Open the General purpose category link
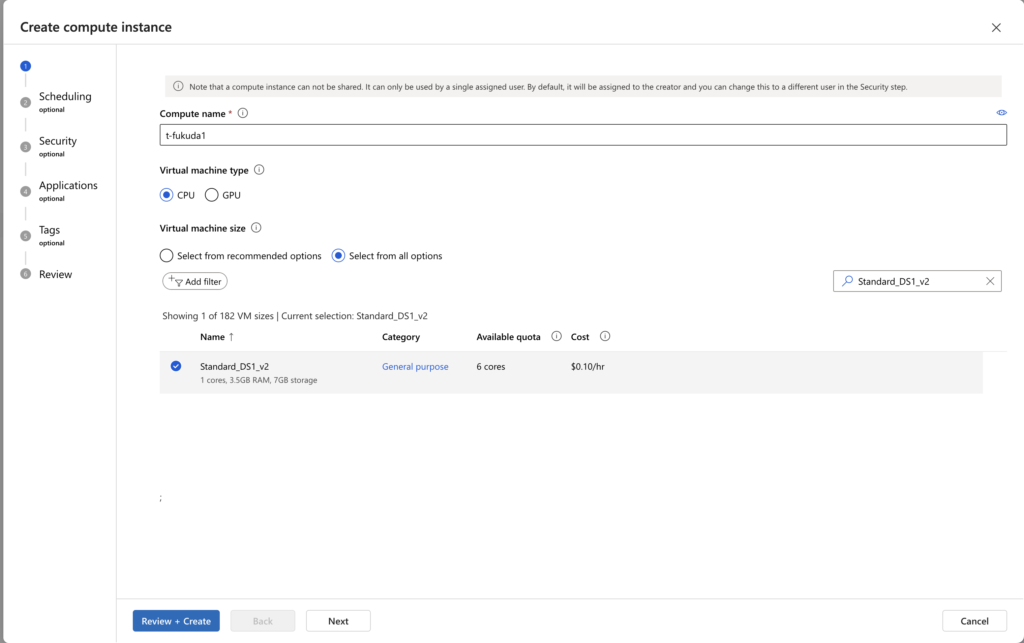This screenshot has height=643, width=1024. (x=415, y=367)
